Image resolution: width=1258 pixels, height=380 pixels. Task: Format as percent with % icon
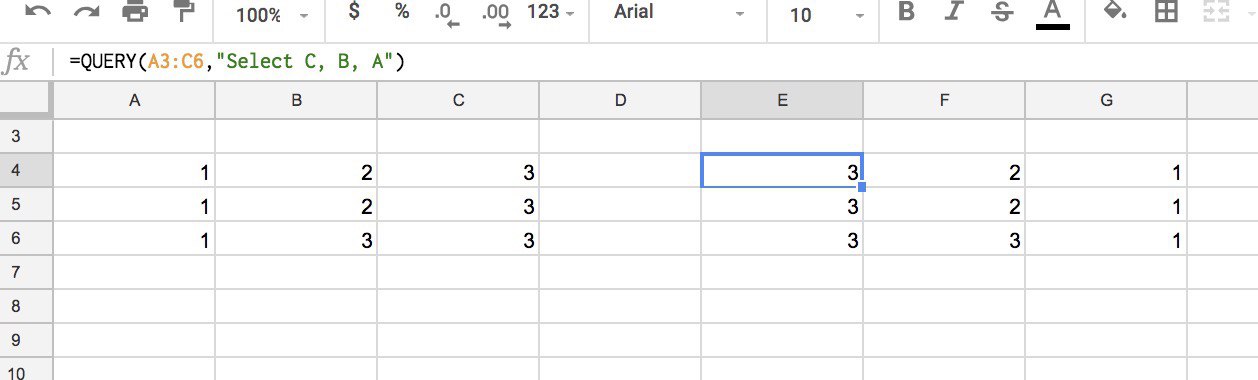[x=402, y=13]
